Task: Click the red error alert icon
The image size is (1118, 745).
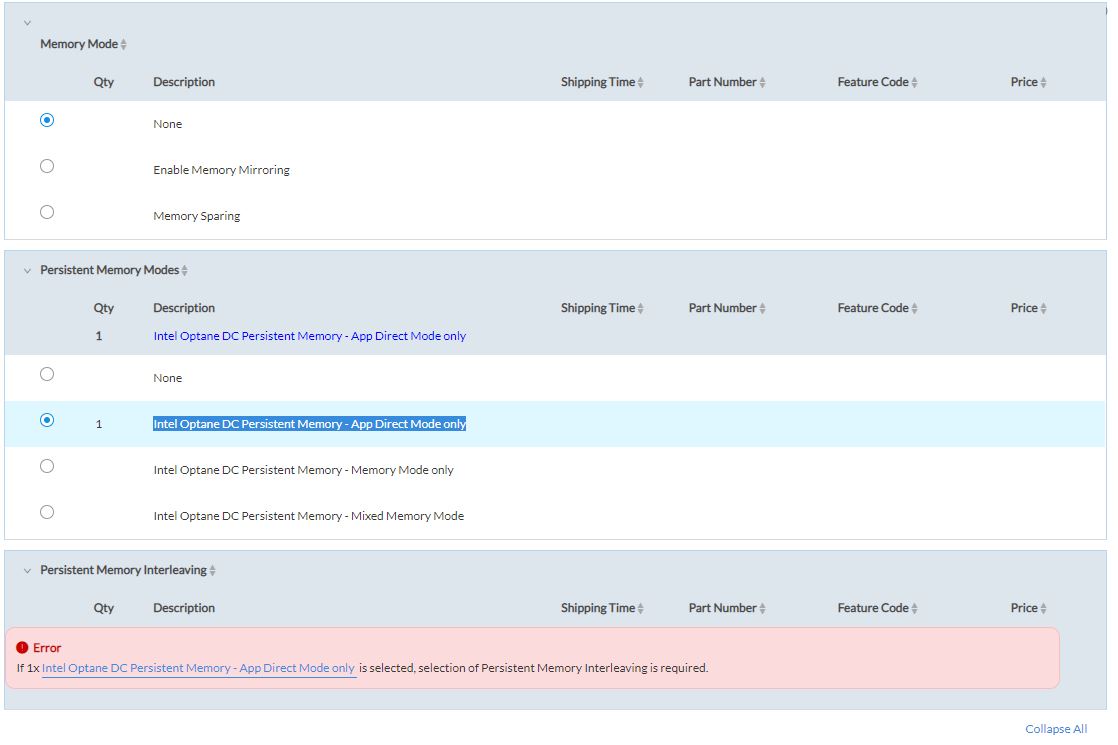Action: pyautogui.click(x=23, y=648)
